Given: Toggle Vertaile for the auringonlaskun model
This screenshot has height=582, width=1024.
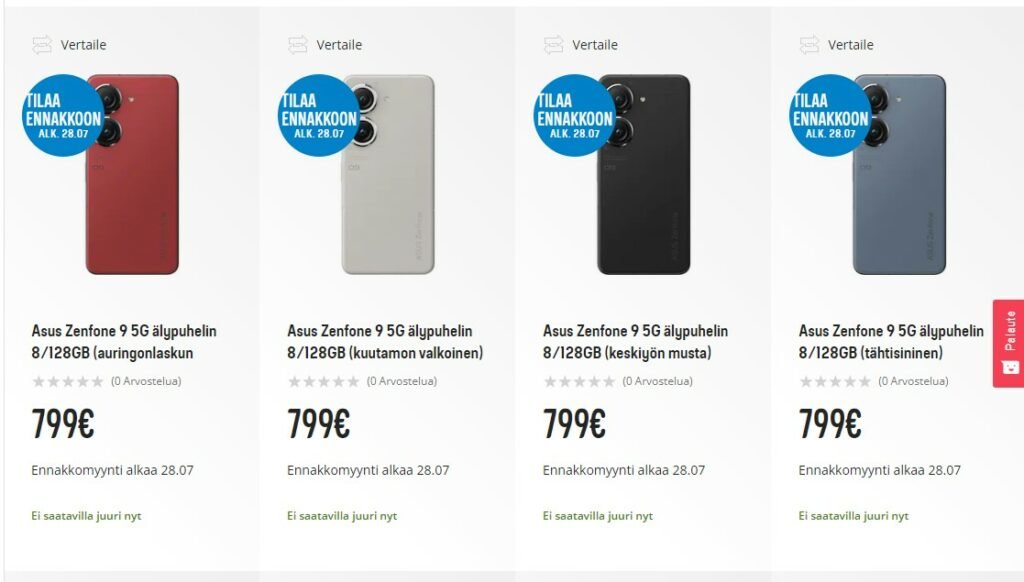Looking at the screenshot, I should coord(83,45).
